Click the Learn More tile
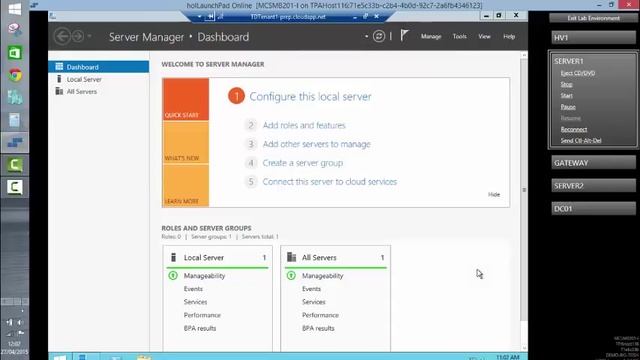This screenshot has width=640, height=360. 186,185
